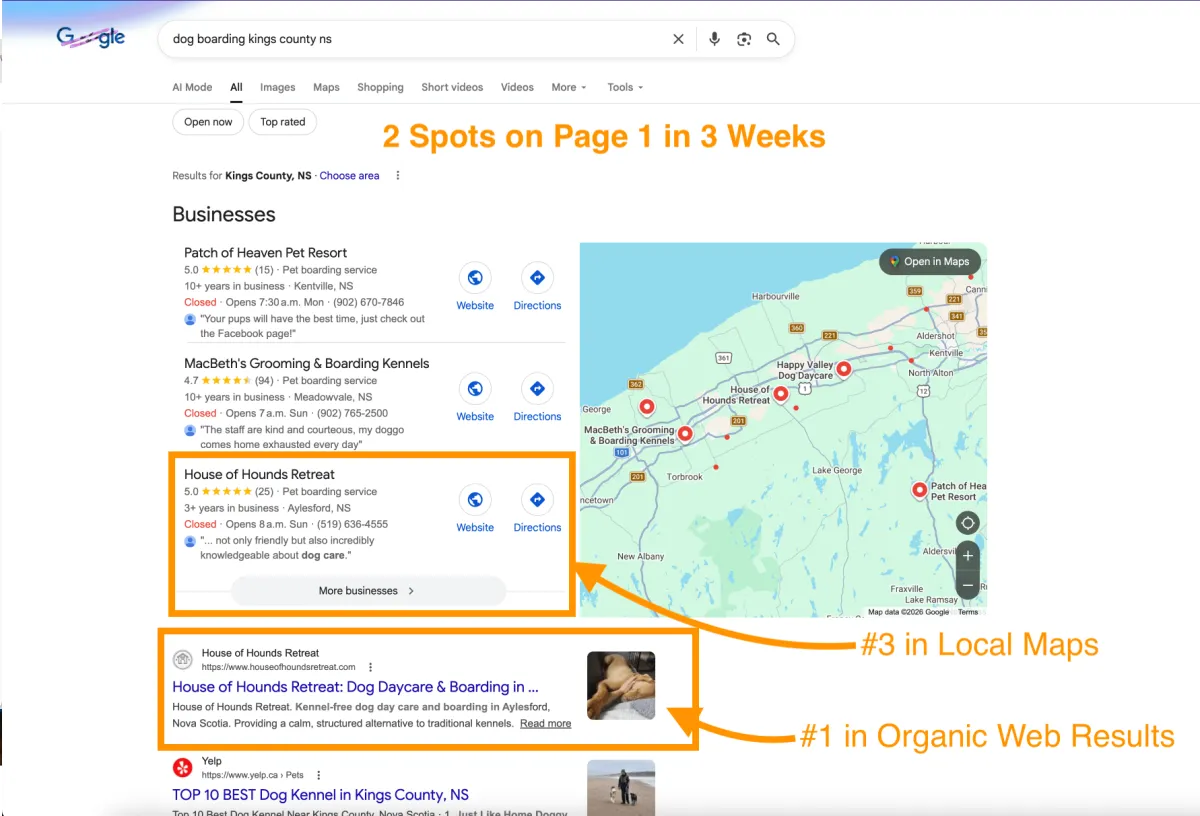Start voice search with microphone icon
The image size is (1200, 816).
tap(714, 39)
